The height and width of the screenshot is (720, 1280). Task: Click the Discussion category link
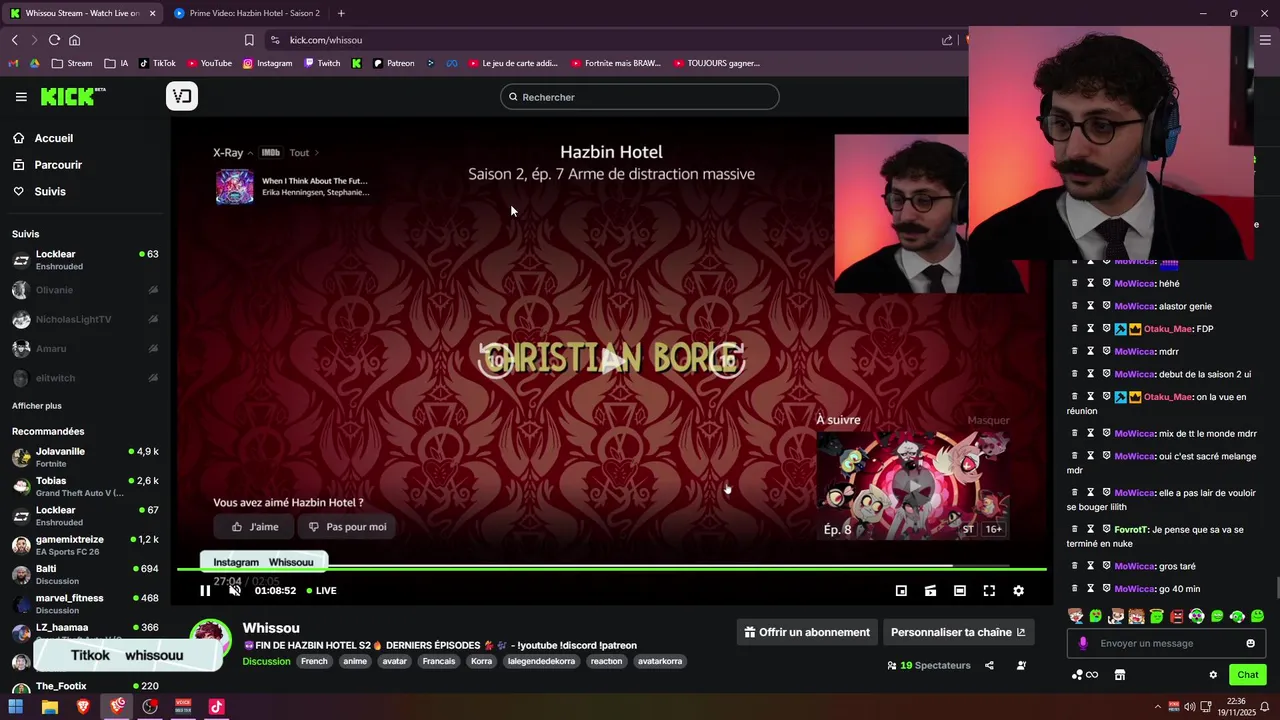(x=266, y=661)
